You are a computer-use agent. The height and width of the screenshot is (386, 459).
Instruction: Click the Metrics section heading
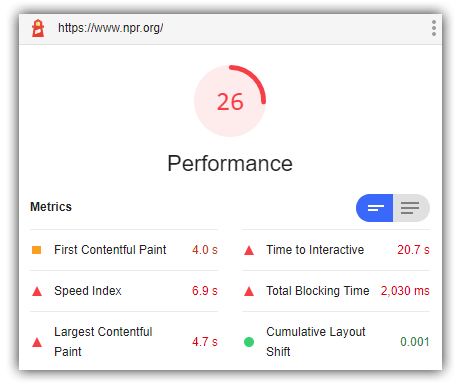pyautogui.click(x=51, y=207)
